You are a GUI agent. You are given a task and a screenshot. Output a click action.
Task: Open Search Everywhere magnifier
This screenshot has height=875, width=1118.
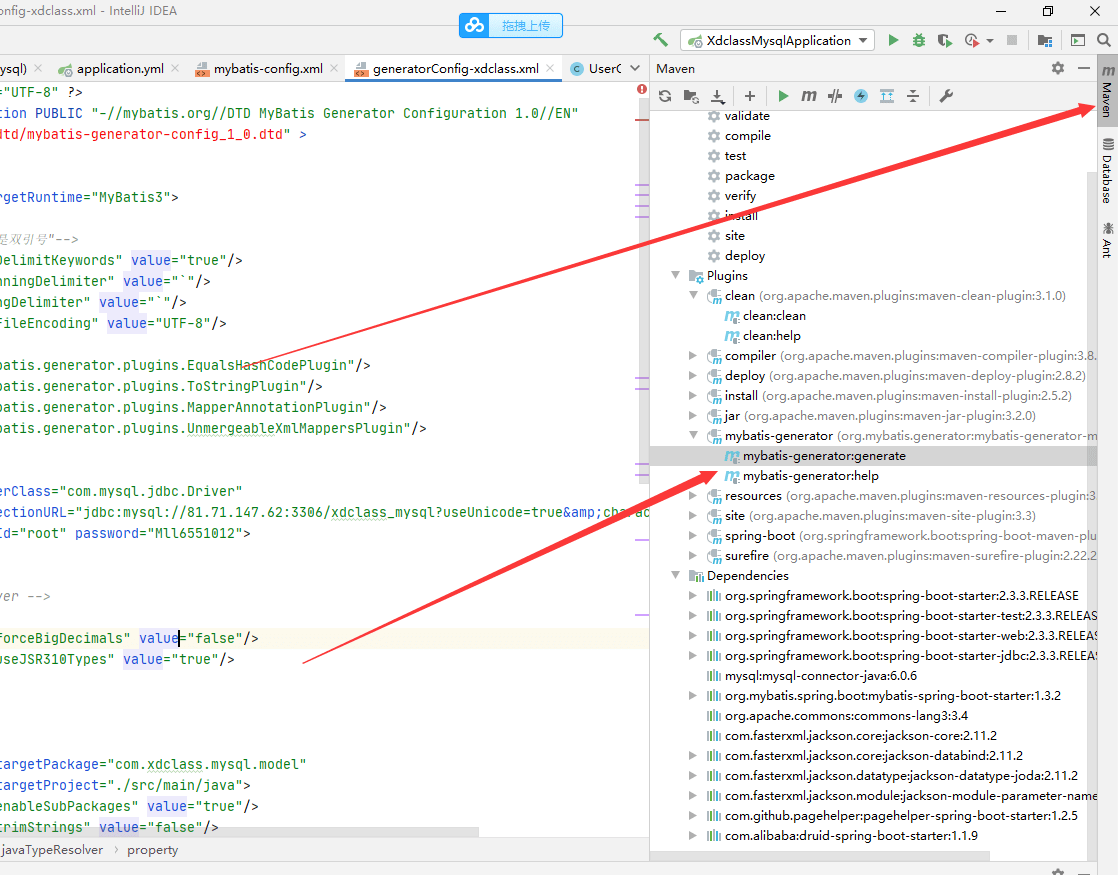1104,41
